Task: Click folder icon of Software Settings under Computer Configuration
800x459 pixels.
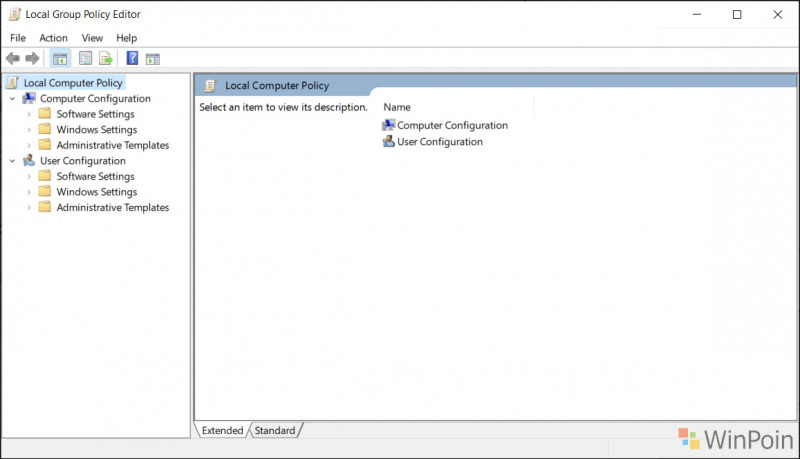Action: (x=45, y=113)
